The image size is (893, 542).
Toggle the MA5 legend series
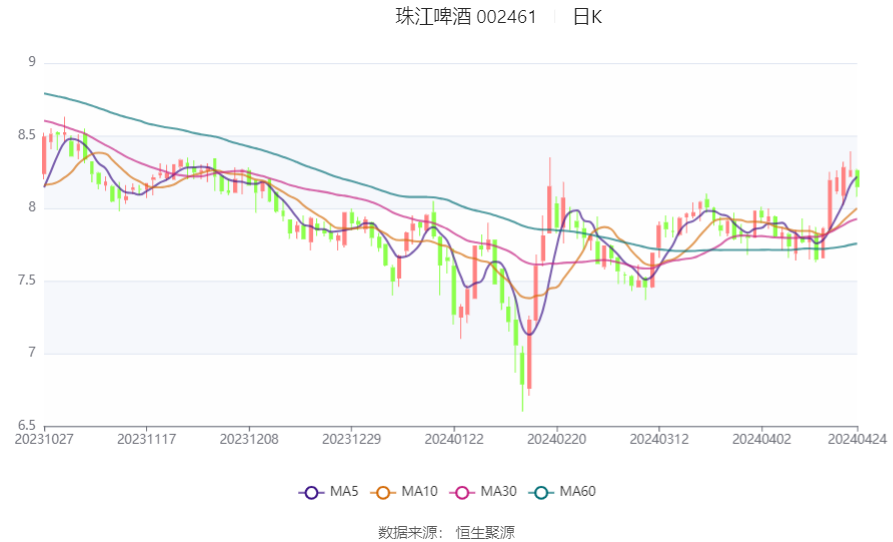pos(329,492)
